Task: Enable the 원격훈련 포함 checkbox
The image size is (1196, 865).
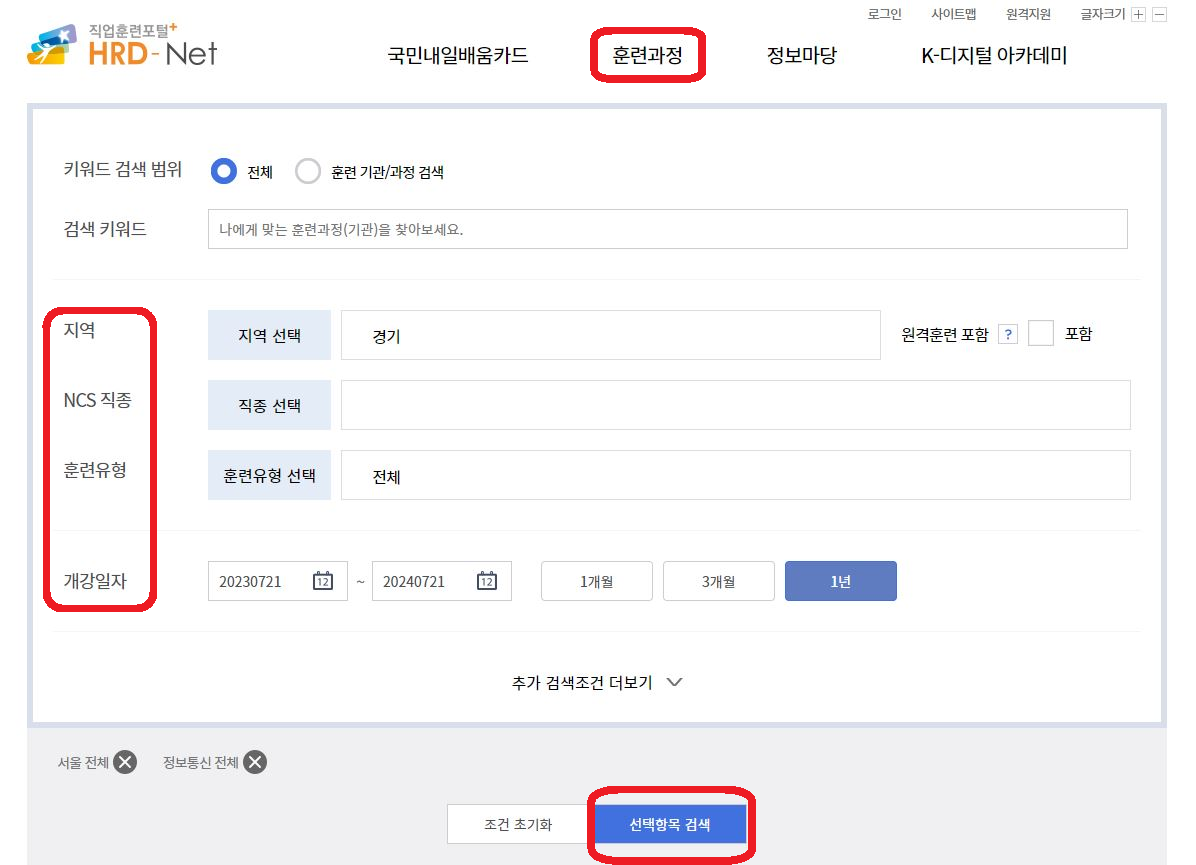Action: point(1040,334)
